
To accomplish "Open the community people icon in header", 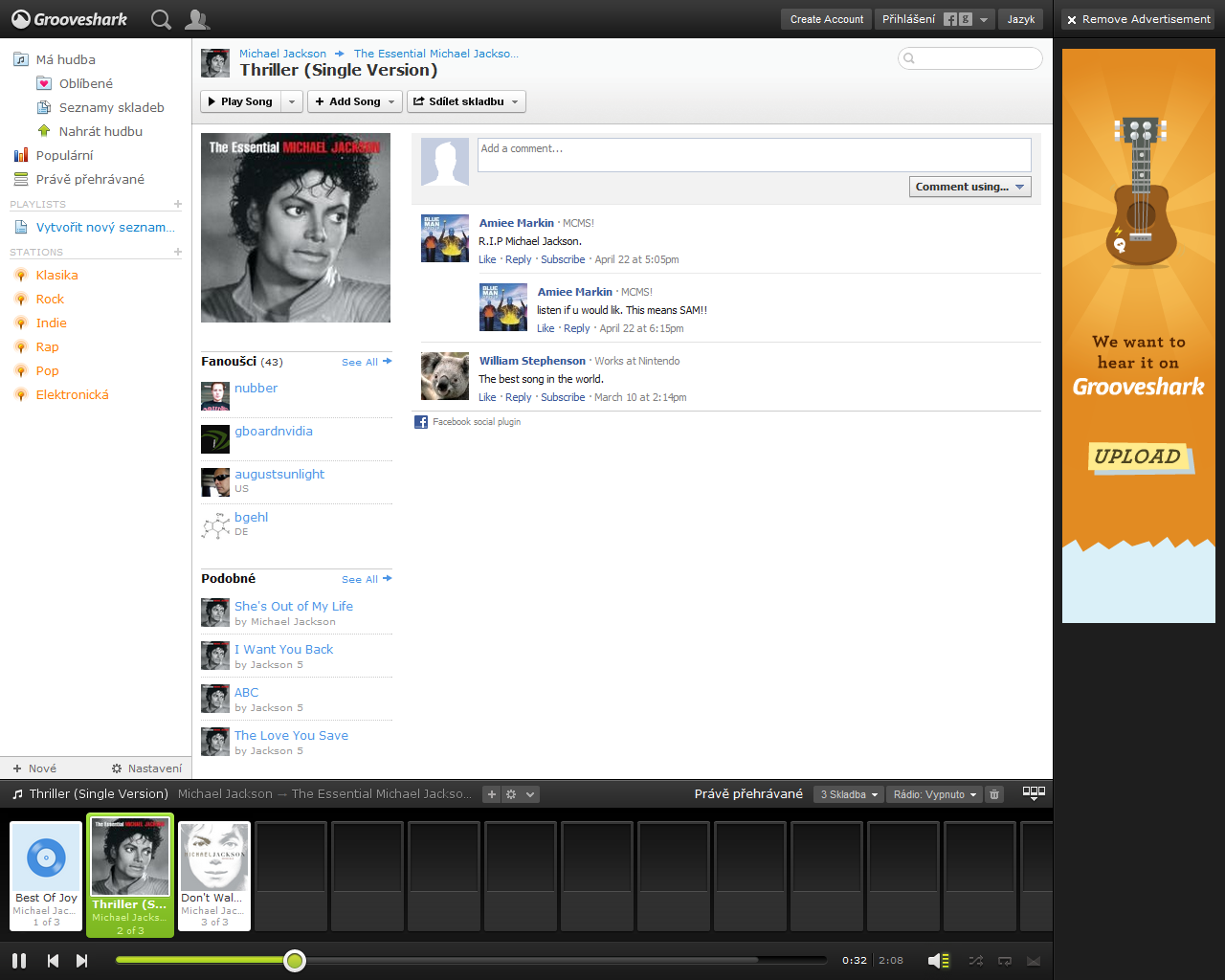I will 197,19.
